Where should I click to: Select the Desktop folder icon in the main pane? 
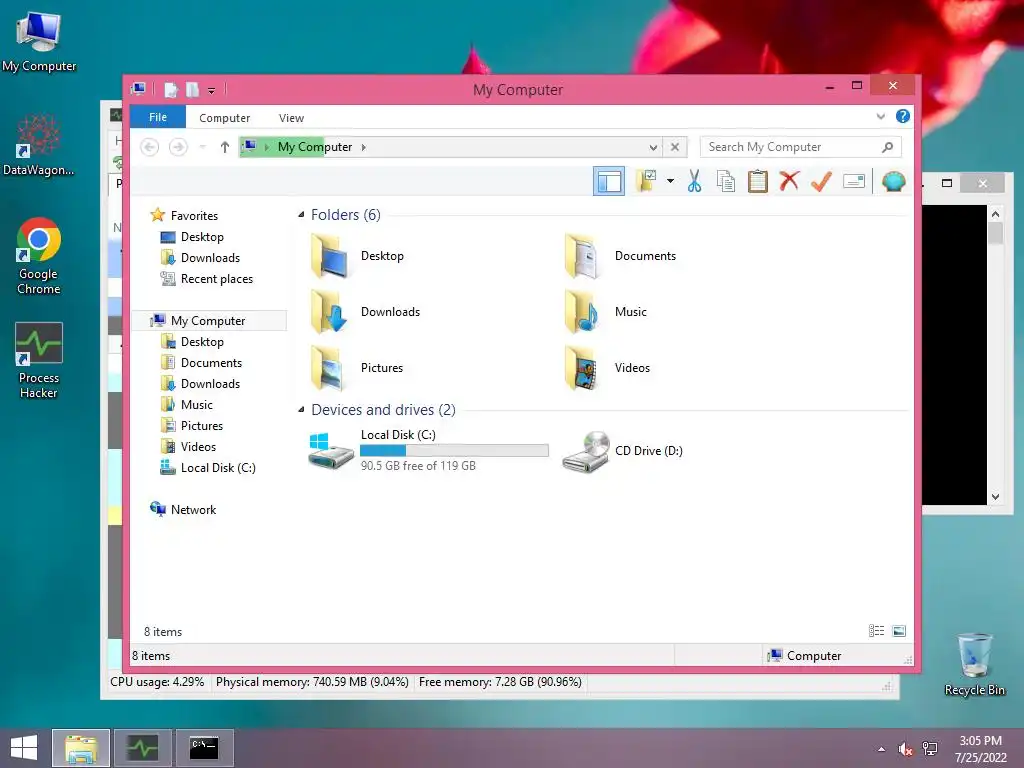click(330, 256)
